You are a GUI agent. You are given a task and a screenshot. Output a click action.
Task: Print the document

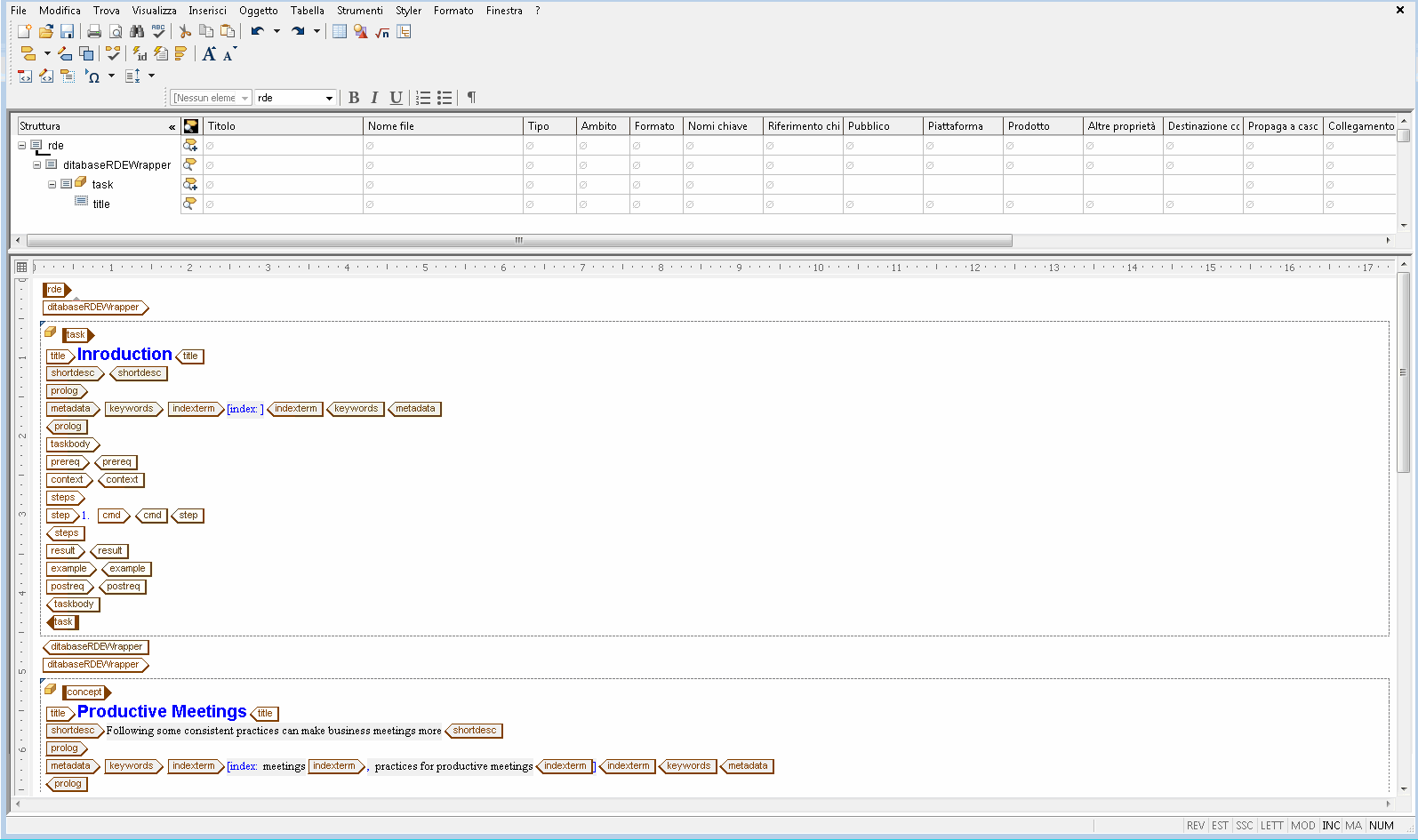(94, 31)
